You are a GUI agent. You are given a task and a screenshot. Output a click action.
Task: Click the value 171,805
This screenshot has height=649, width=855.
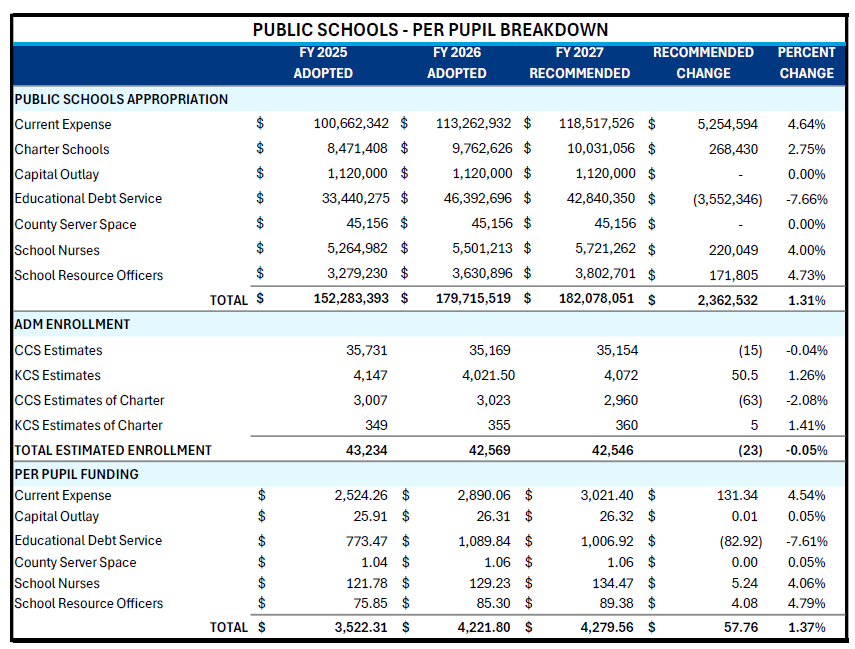click(x=733, y=275)
